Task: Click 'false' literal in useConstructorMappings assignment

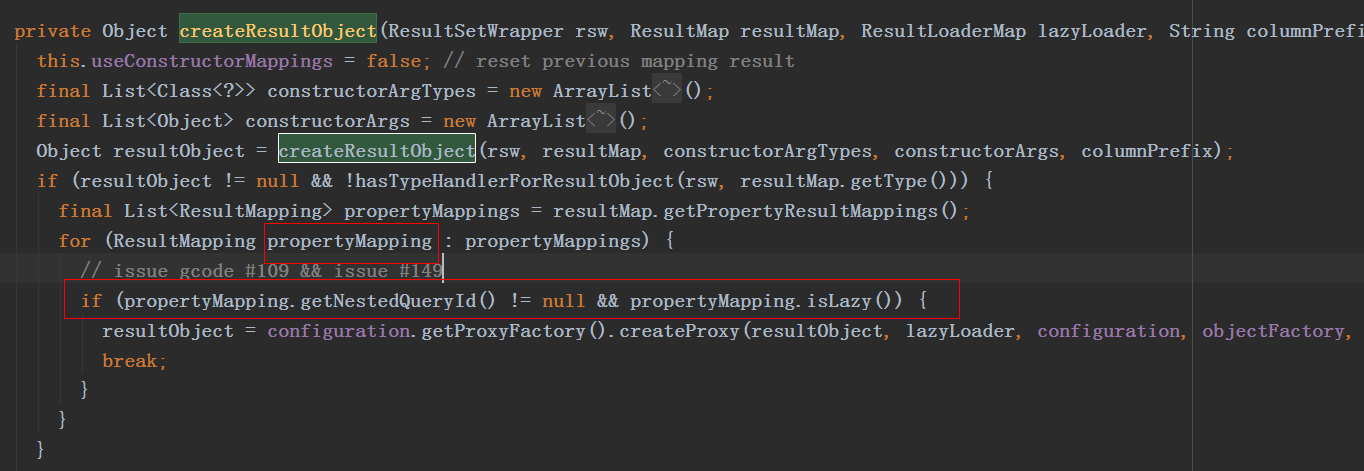Action: (394, 61)
